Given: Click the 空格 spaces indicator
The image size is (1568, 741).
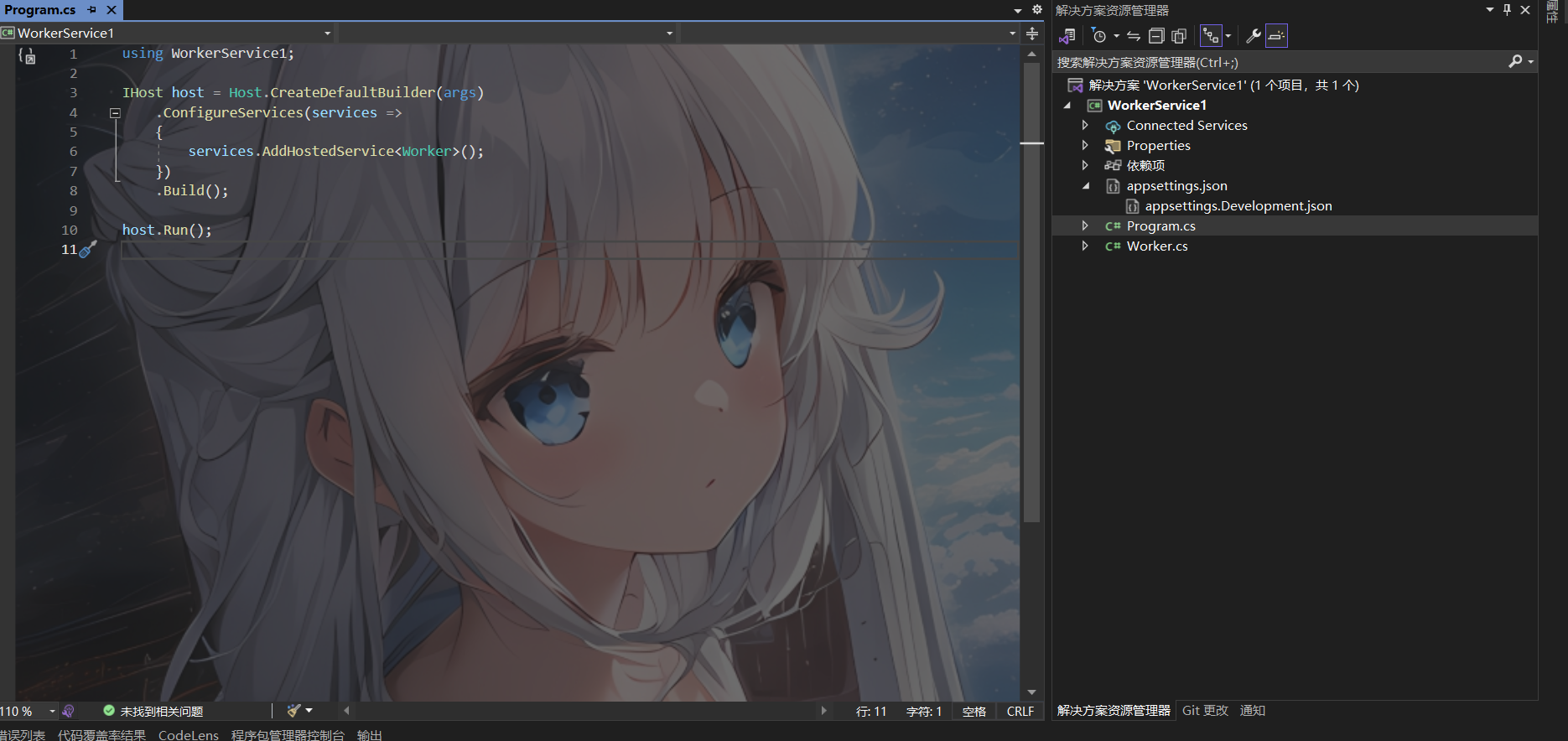Looking at the screenshot, I should pyautogui.click(x=974, y=712).
